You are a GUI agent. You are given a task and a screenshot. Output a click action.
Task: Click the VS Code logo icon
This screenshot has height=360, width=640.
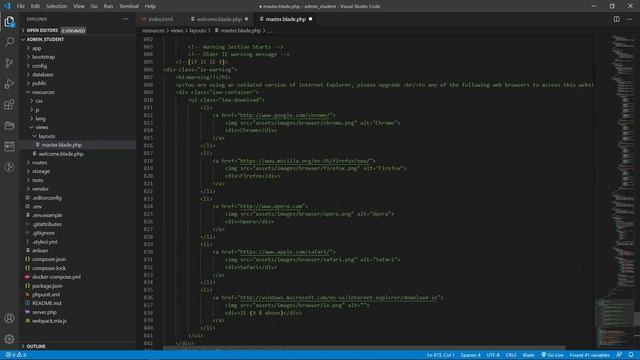pyautogui.click(x=7, y=6)
